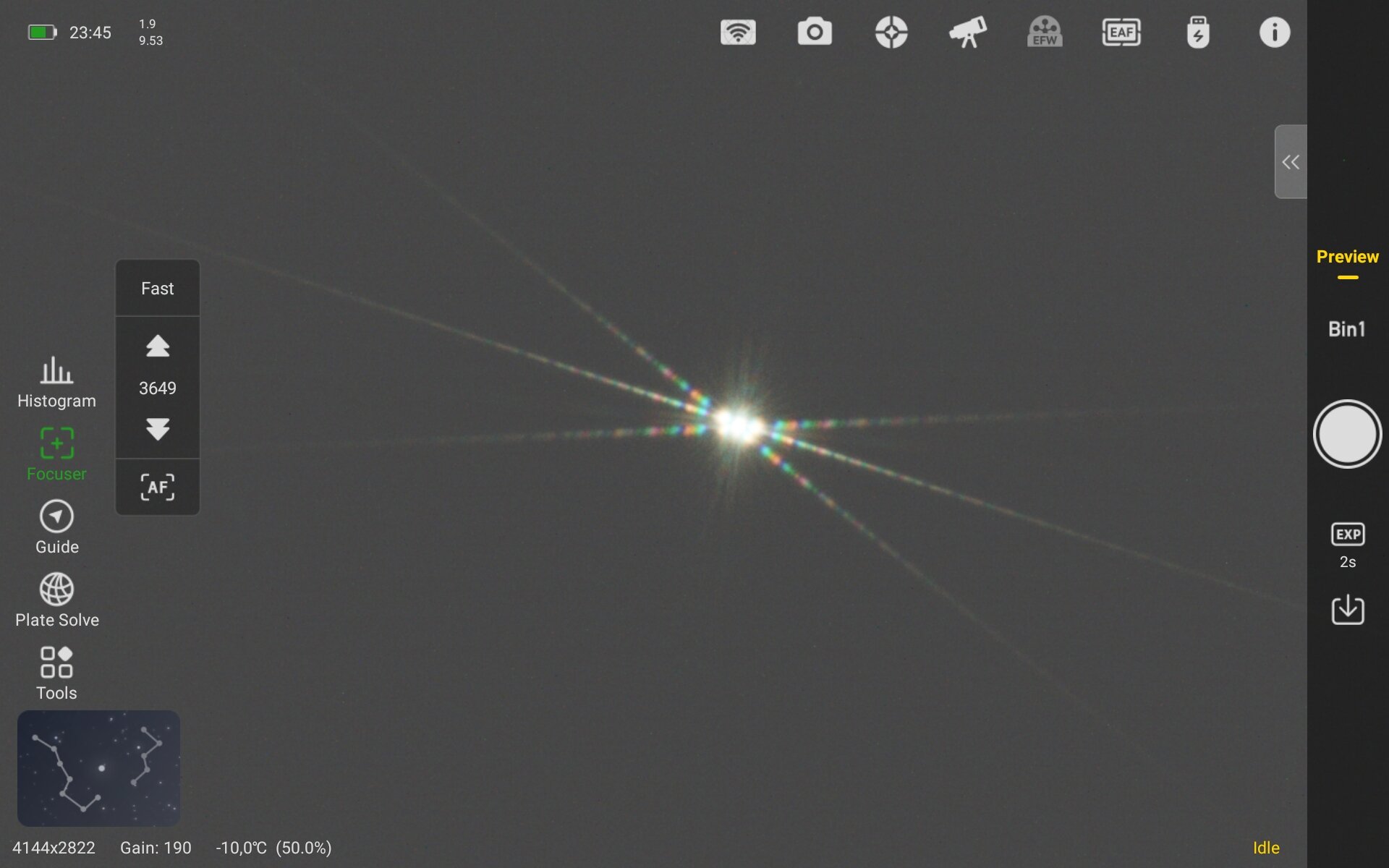Screen dimensions: 1389x868
Task: Open telescope mount settings icon
Action: [x=968, y=33]
